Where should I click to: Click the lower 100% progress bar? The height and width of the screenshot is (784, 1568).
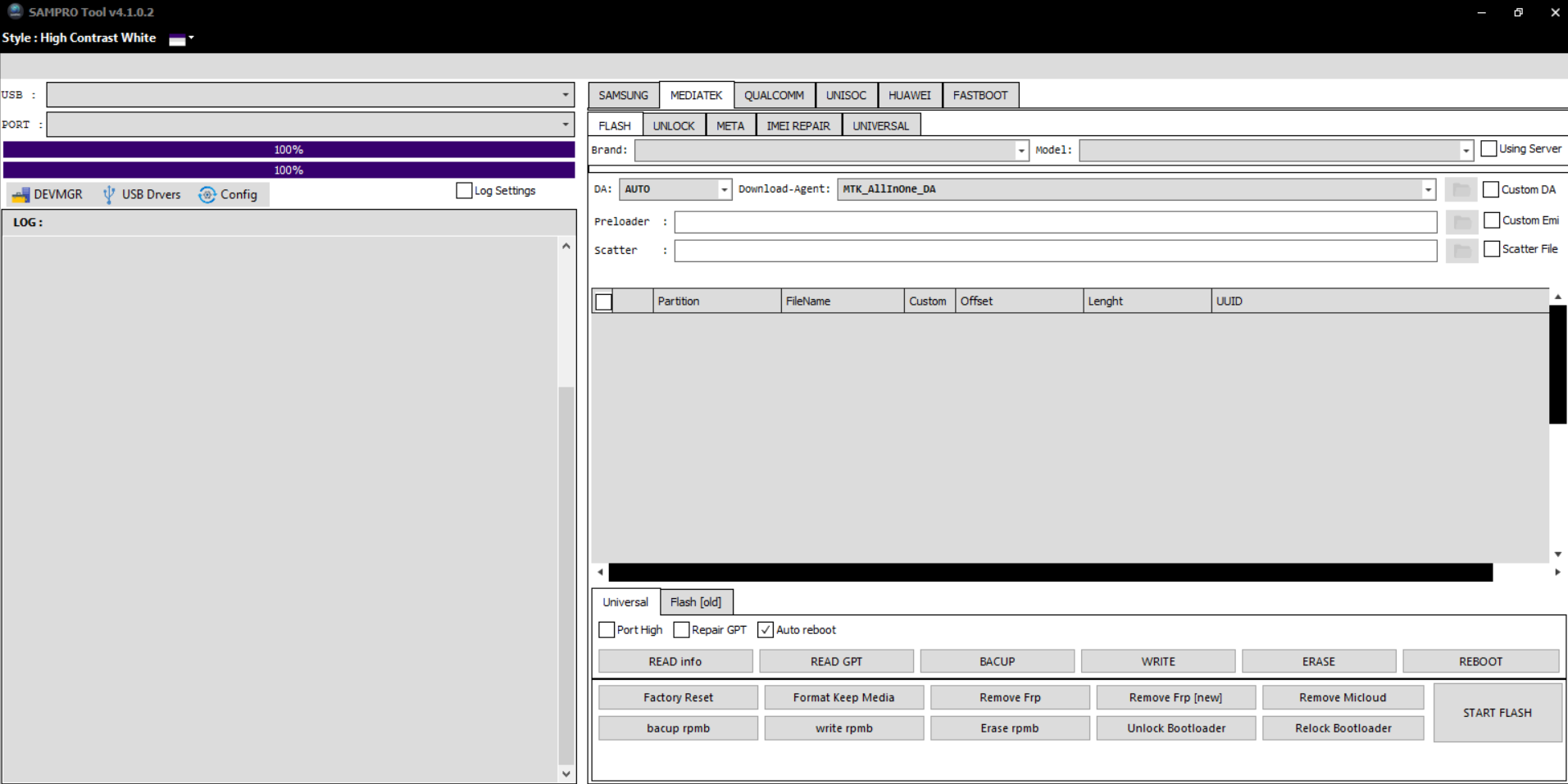[x=289, y=170]
